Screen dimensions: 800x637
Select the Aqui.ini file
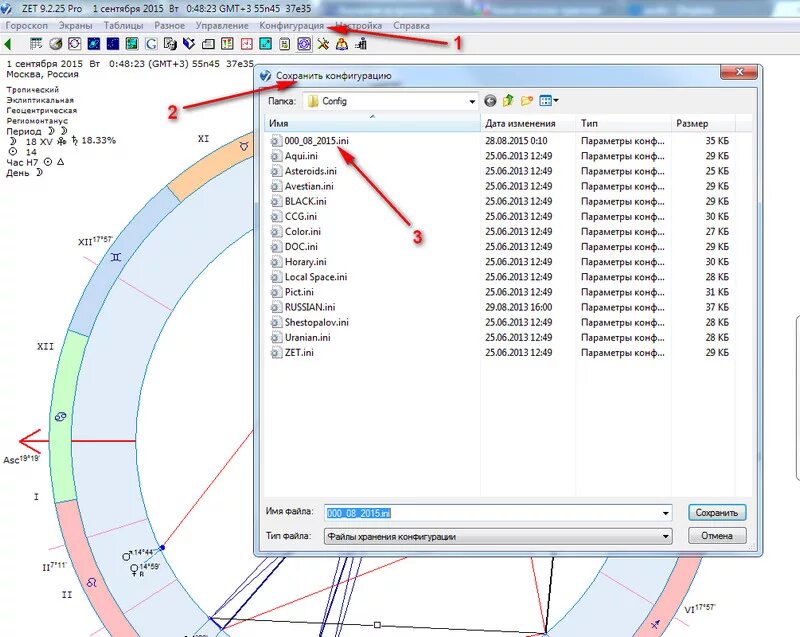point(301,156)
